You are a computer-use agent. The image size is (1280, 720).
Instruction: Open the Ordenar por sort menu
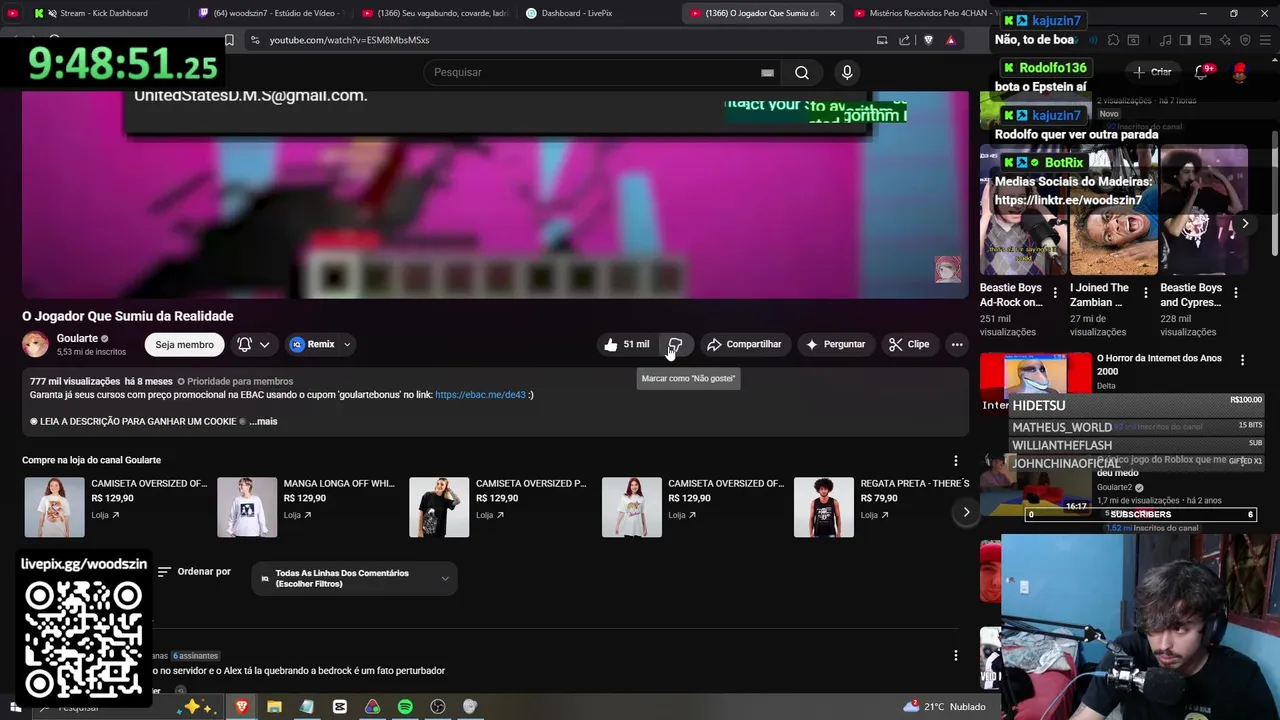194,572
